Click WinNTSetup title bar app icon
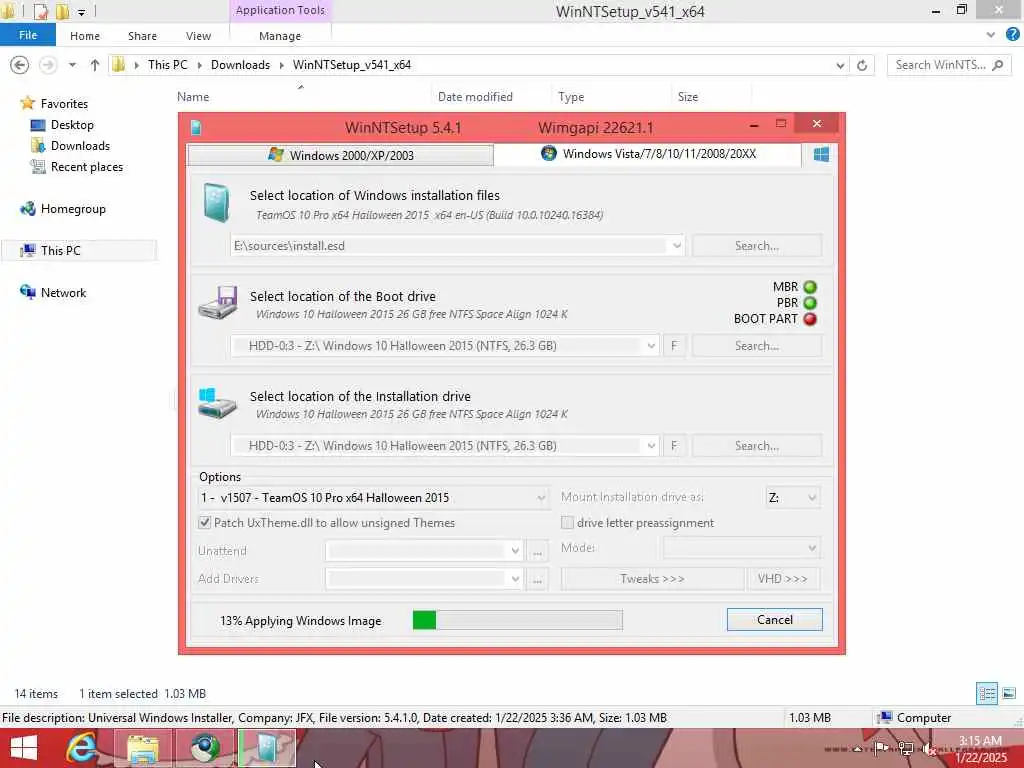The width and height of the screenshot is (1024, 768). pyautogui.click(x=196, y=127)
